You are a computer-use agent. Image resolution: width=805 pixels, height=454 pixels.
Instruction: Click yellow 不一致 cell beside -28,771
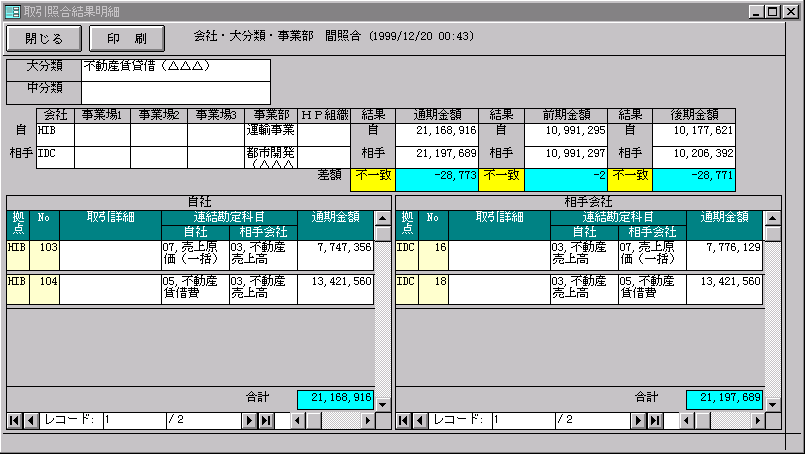(x=630, y=180)
